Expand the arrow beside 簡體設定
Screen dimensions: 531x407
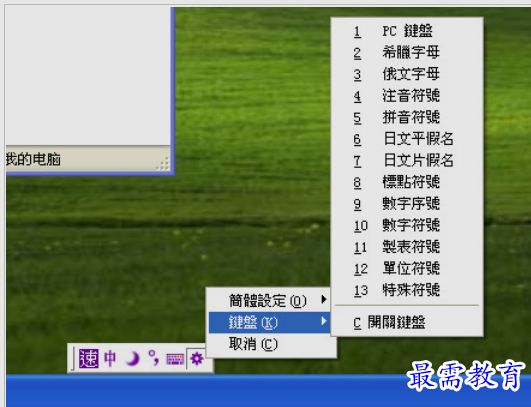[324, 299]
